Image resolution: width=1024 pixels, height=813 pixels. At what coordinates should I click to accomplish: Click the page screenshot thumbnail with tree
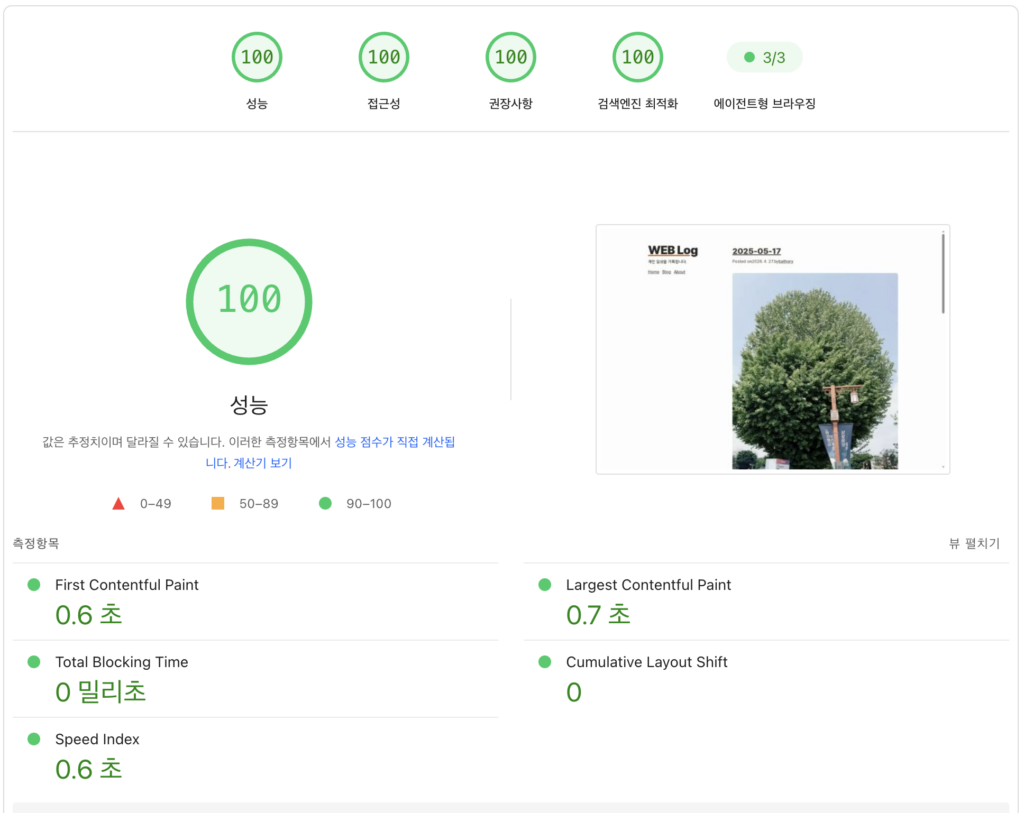pyautogui.click(x=773, y=349)
